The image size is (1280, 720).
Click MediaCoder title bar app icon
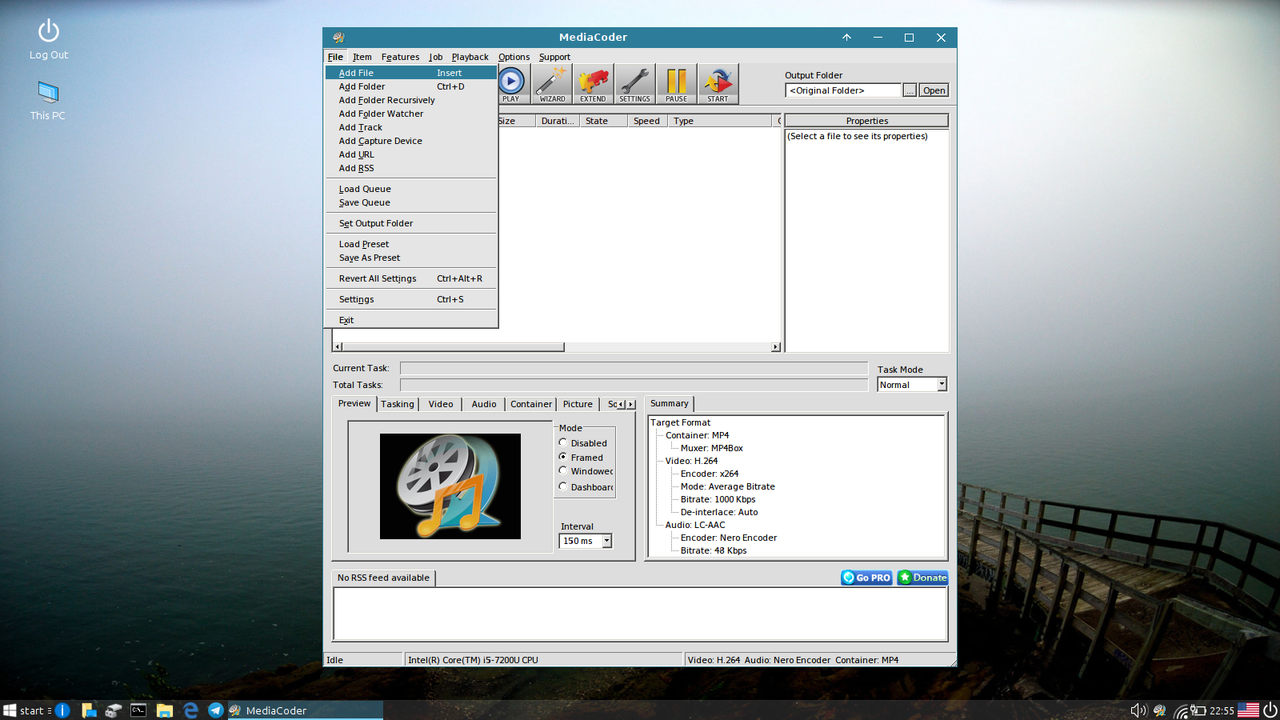[338, 38]
